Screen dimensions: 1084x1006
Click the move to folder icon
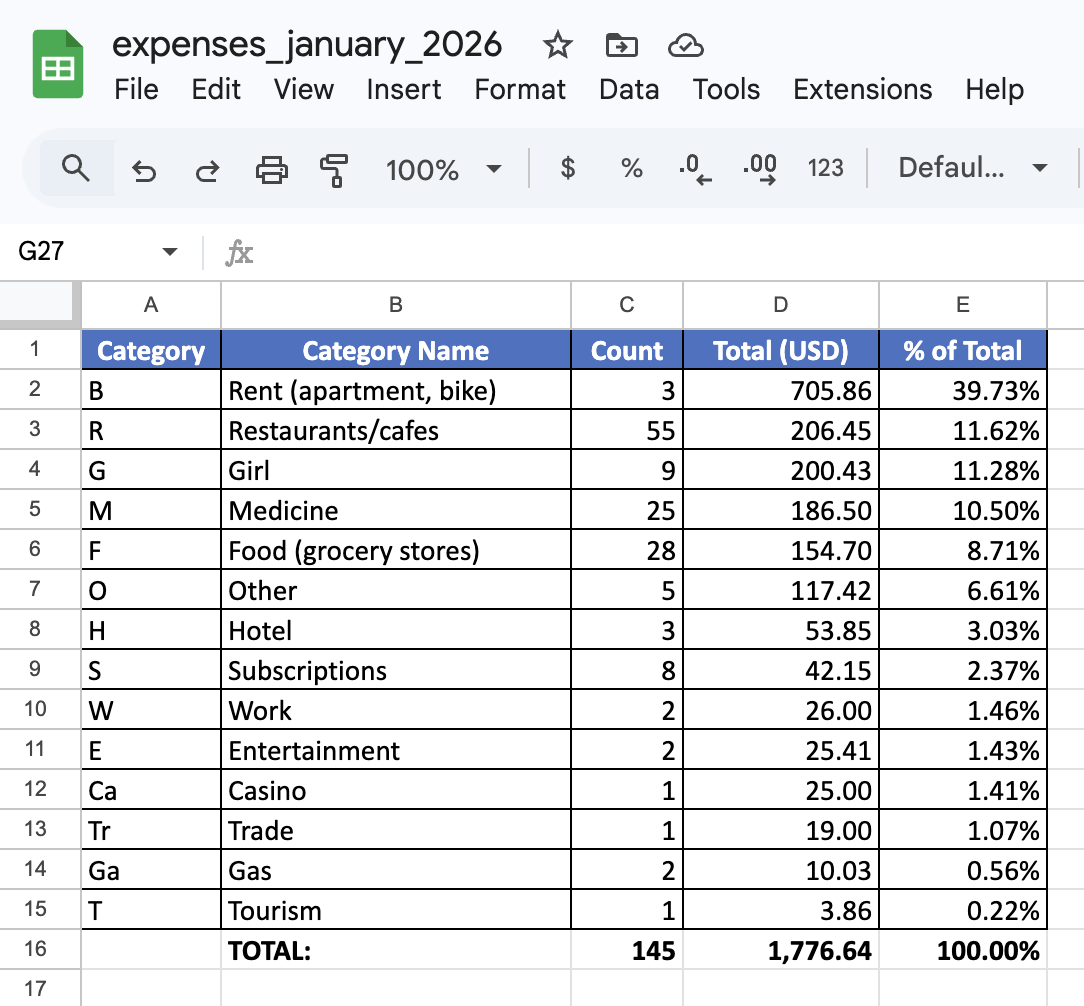pos(622,46)
